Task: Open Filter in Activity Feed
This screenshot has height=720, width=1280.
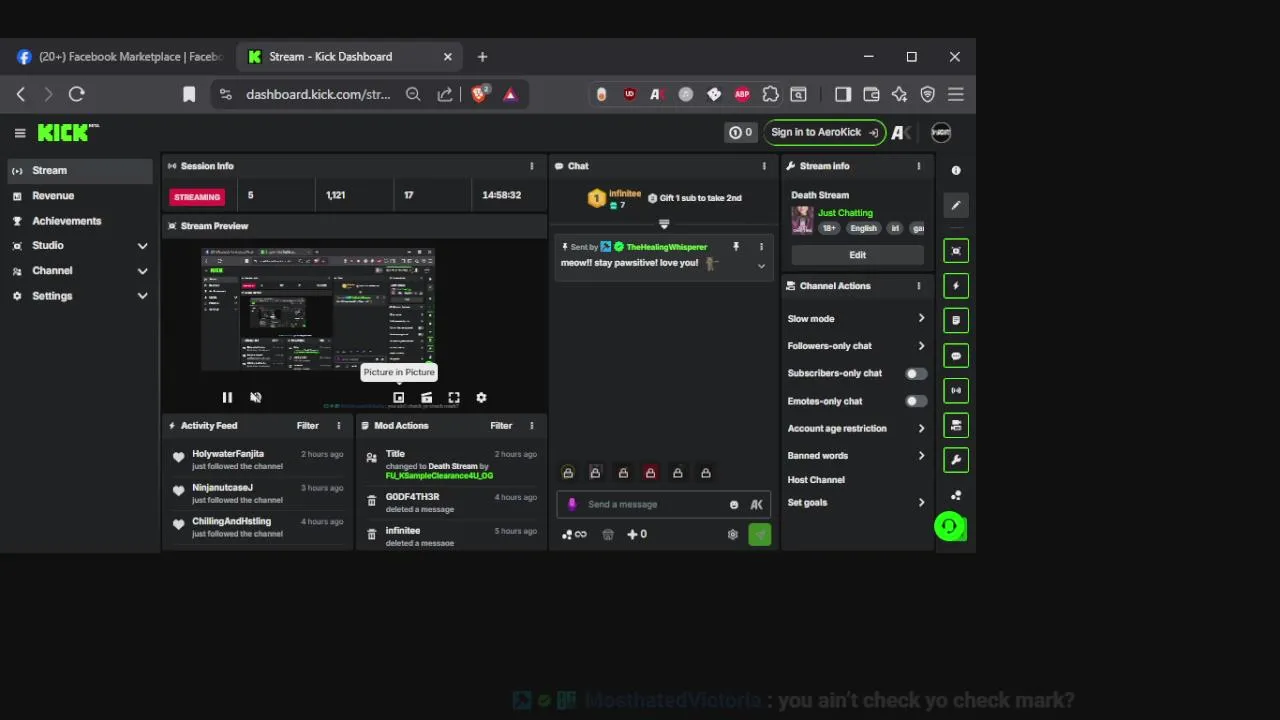Action: click(307, 426)
